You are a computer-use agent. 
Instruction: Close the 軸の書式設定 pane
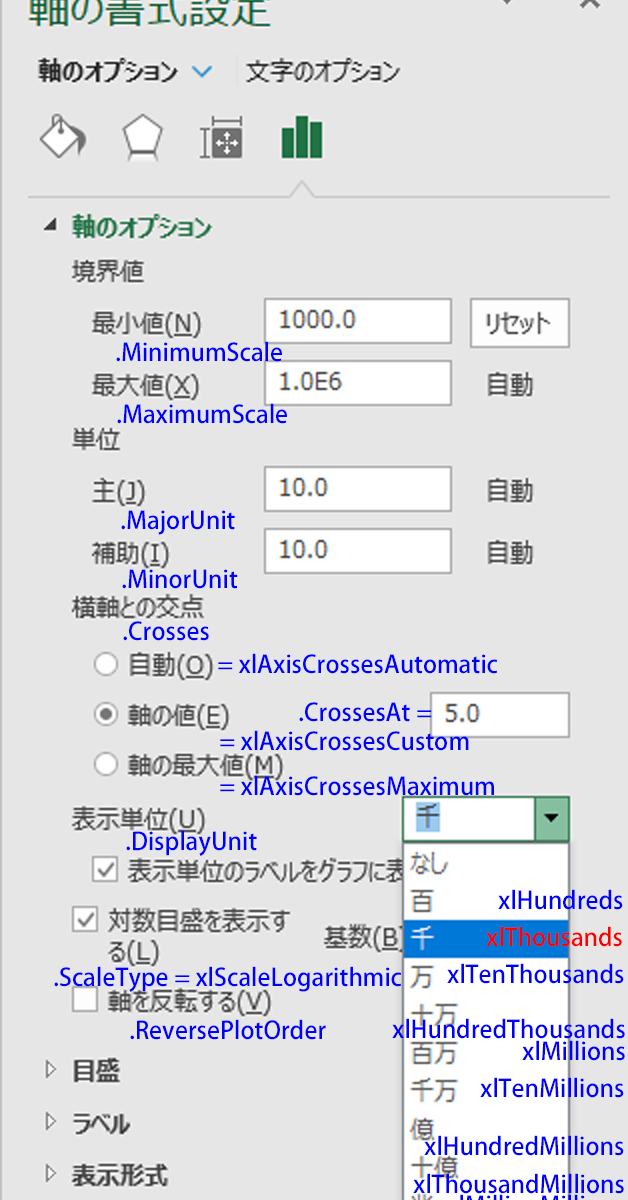[x=591, y=5]
